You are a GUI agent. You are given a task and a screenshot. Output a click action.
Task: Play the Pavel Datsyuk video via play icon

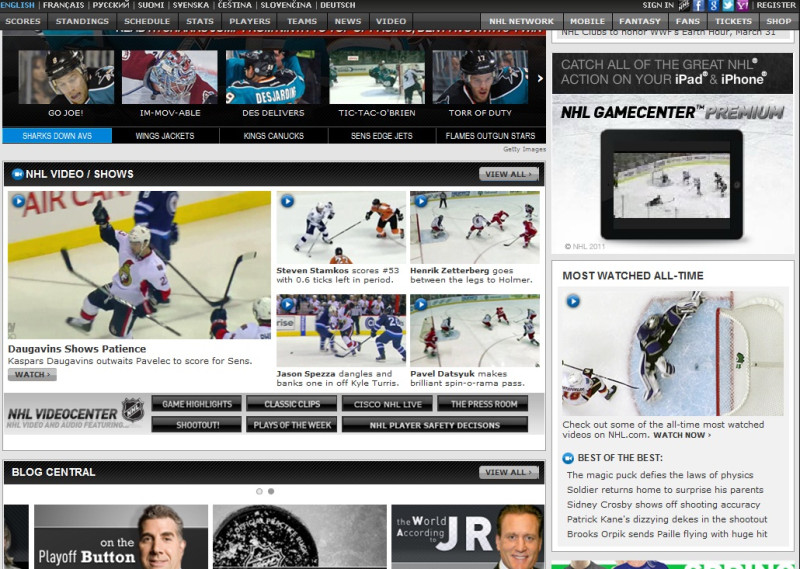(x=421, y=305)
